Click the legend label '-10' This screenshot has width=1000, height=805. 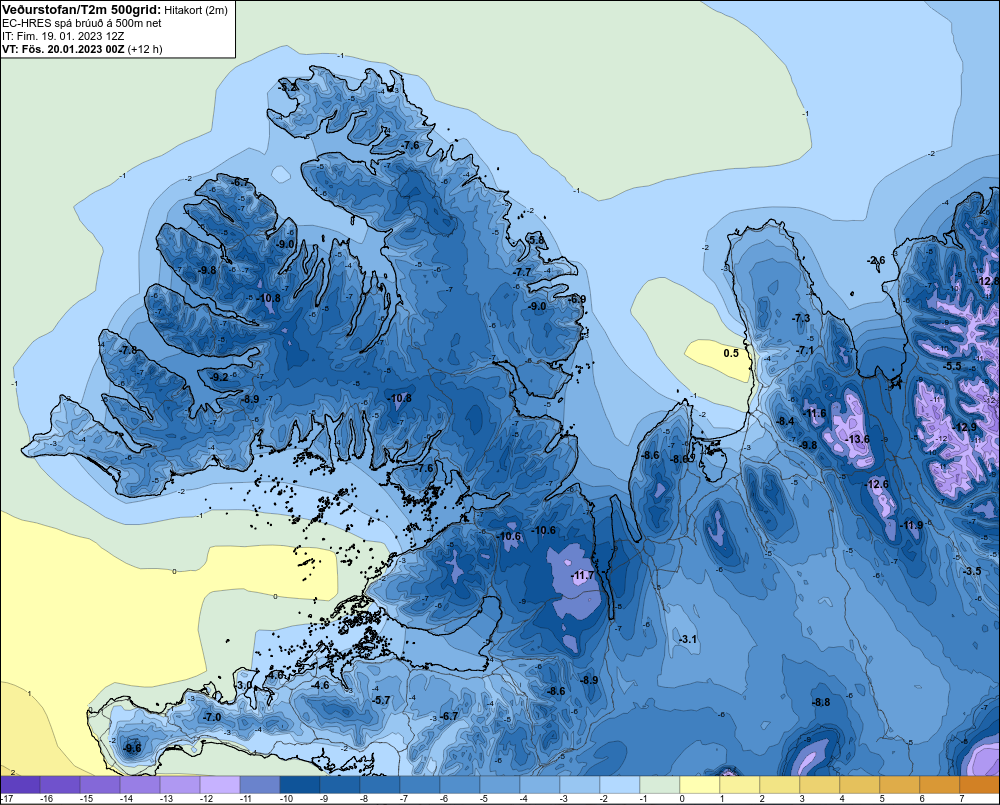pos(286,799)
